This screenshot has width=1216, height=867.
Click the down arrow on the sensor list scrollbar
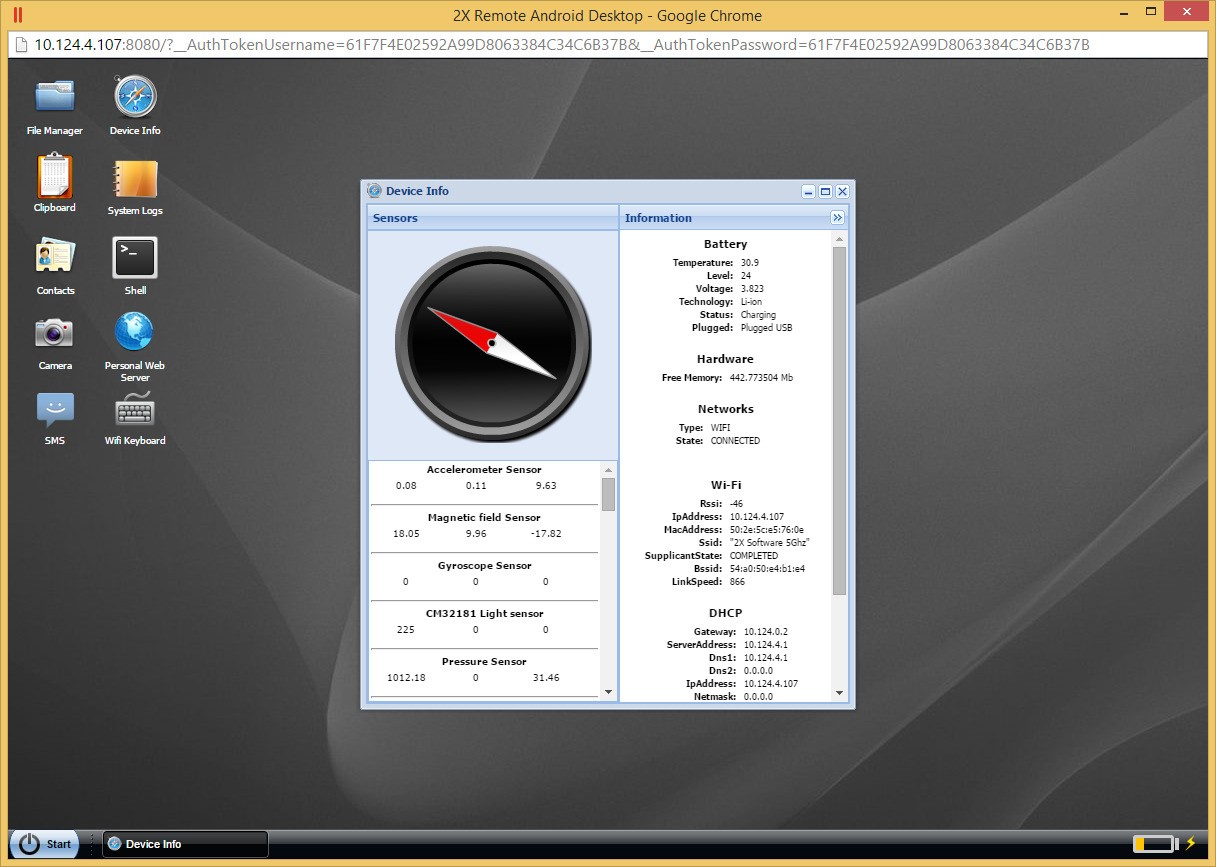click(x=608, y=691)
